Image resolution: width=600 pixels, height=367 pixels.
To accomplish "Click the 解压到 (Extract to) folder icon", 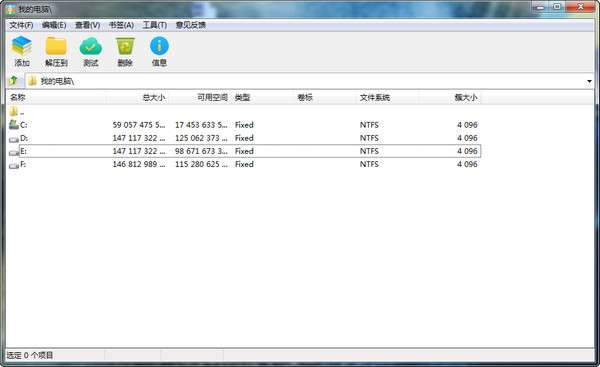I will coord(56,46).
